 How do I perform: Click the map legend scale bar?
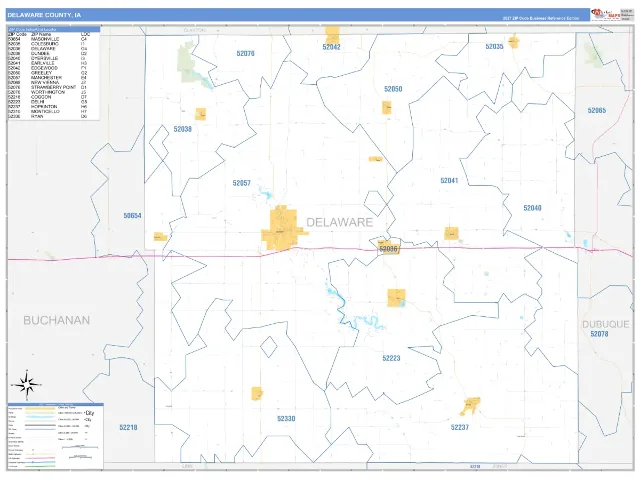coord(80,447)
